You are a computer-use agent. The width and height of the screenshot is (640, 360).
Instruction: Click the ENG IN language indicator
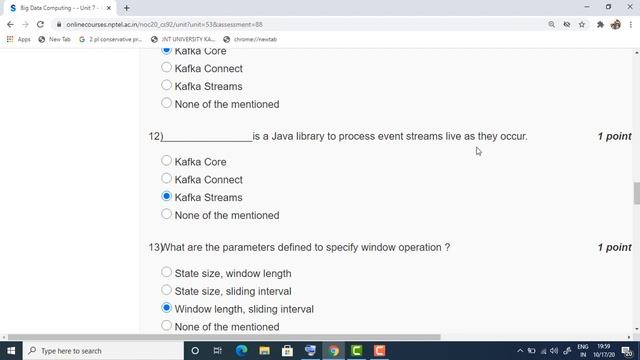click(x=583, y=351)
